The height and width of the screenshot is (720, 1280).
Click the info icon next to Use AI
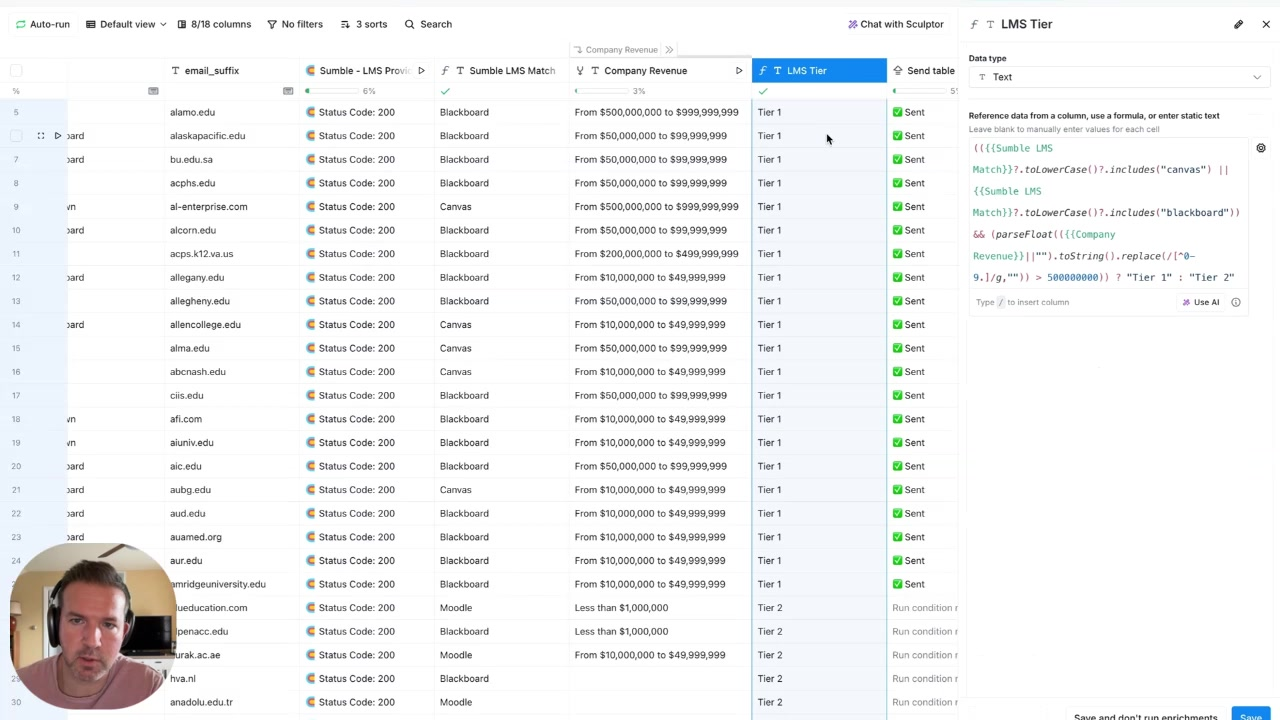[1236, 302]
